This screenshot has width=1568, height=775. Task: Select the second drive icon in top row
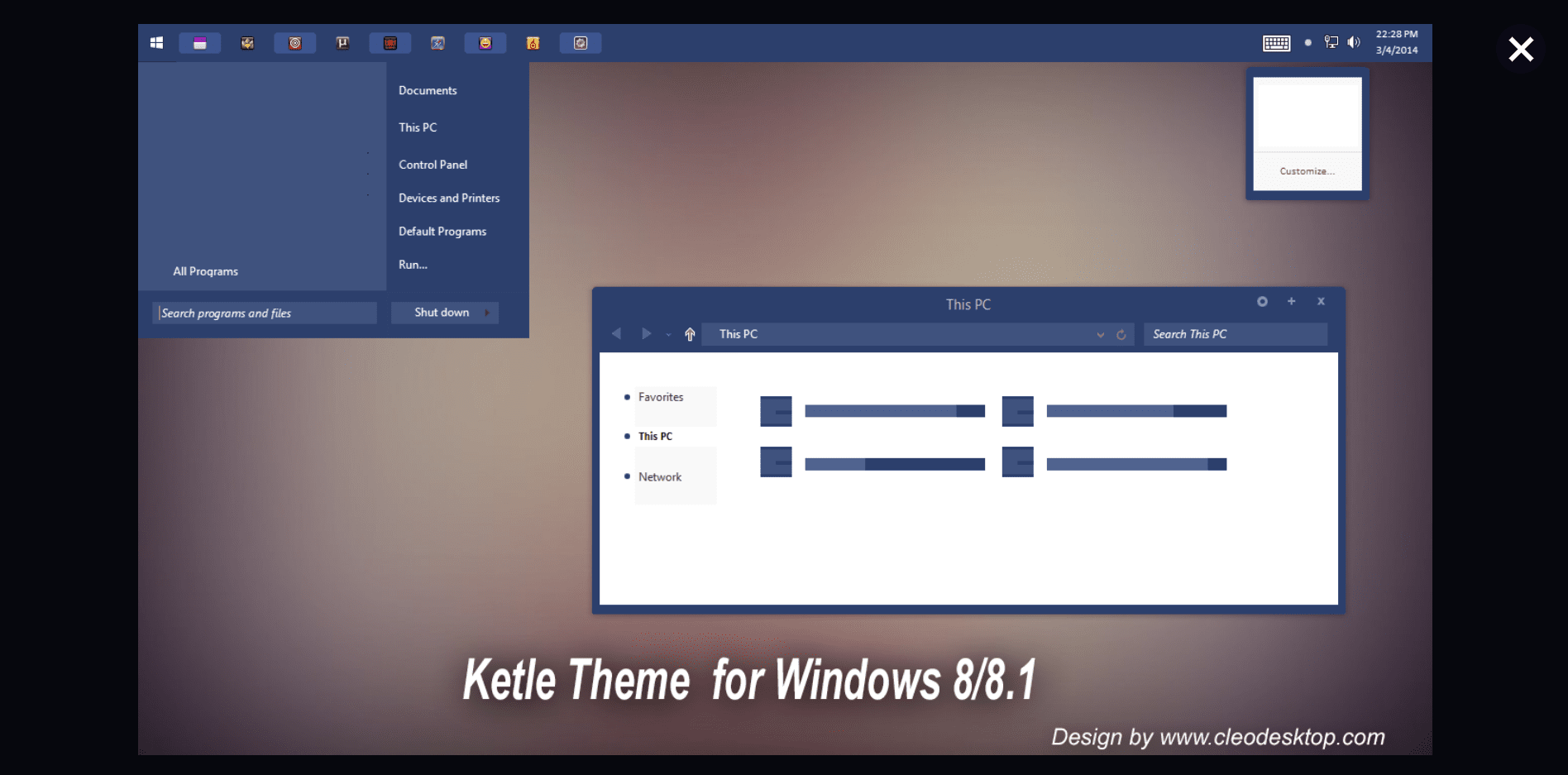coord(1017,411)
